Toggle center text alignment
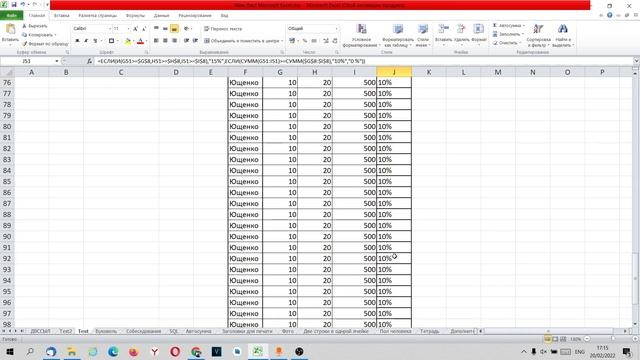The image size is (640, 360). [165, 41]
